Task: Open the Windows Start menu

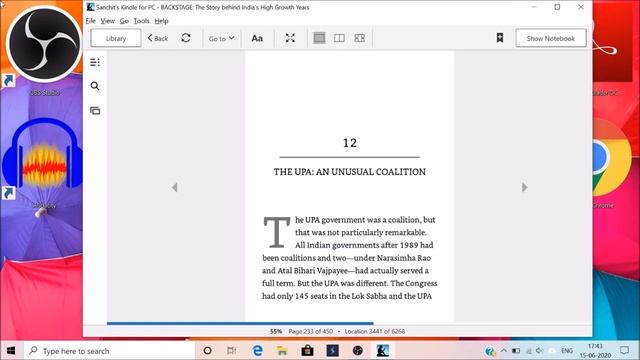Action: tap(11, 351)
